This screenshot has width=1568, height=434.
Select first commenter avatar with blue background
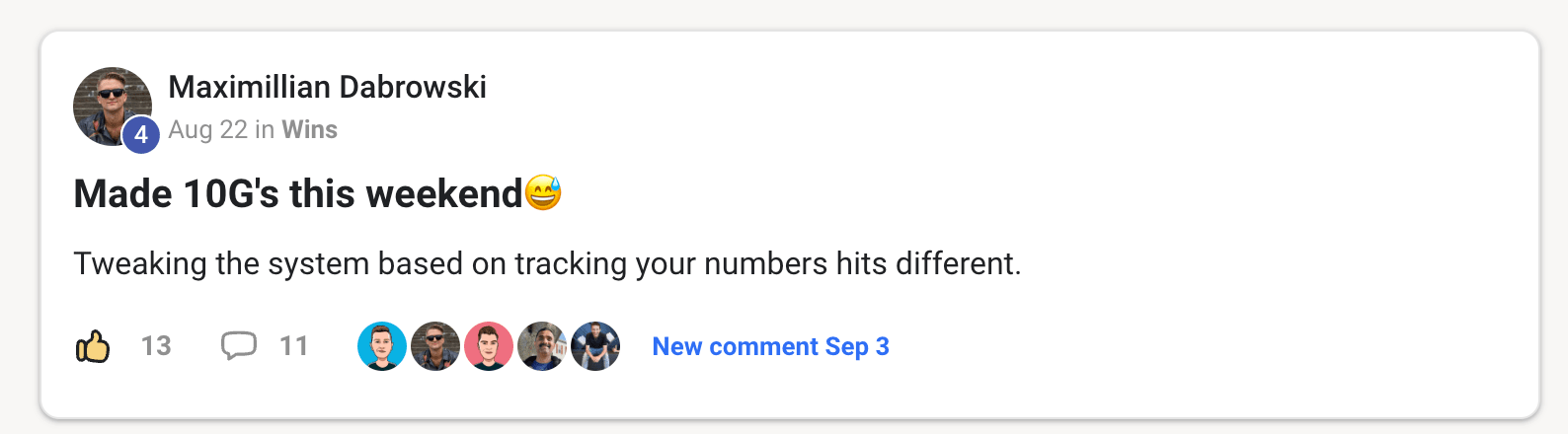pos(382,346)
